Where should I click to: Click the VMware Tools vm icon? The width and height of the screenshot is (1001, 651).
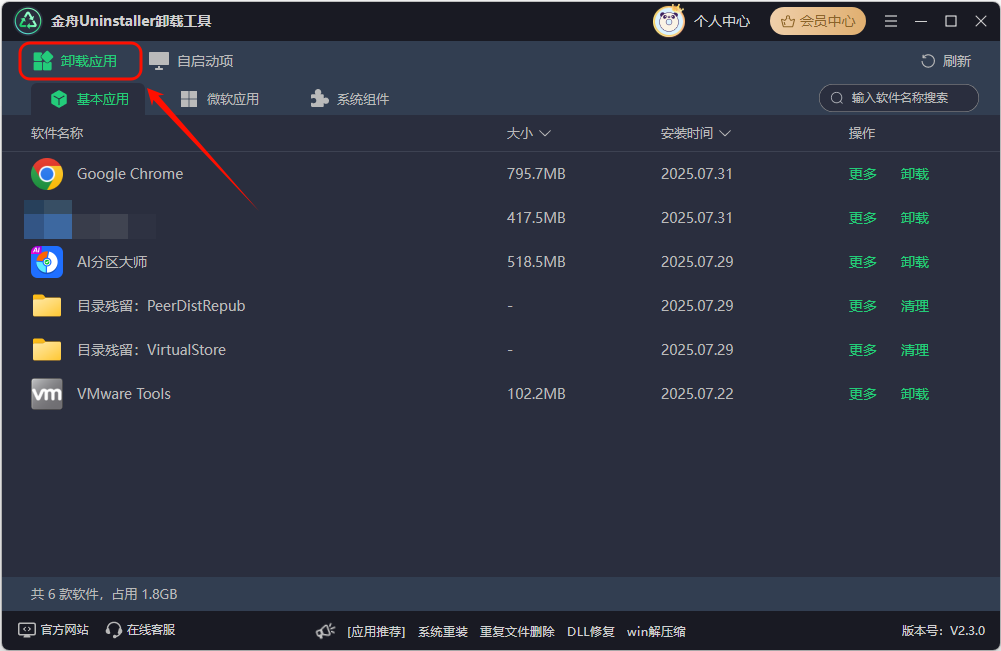(x=47, y=394)
